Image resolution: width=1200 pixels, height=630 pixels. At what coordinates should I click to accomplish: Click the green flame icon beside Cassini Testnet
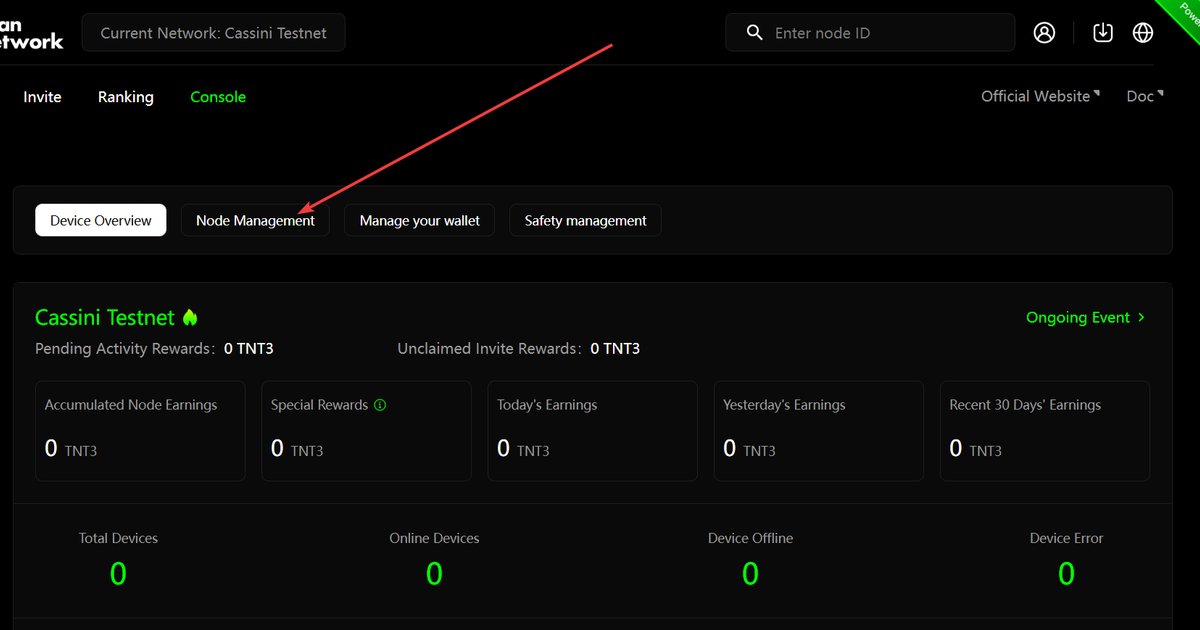coord(190,317)
